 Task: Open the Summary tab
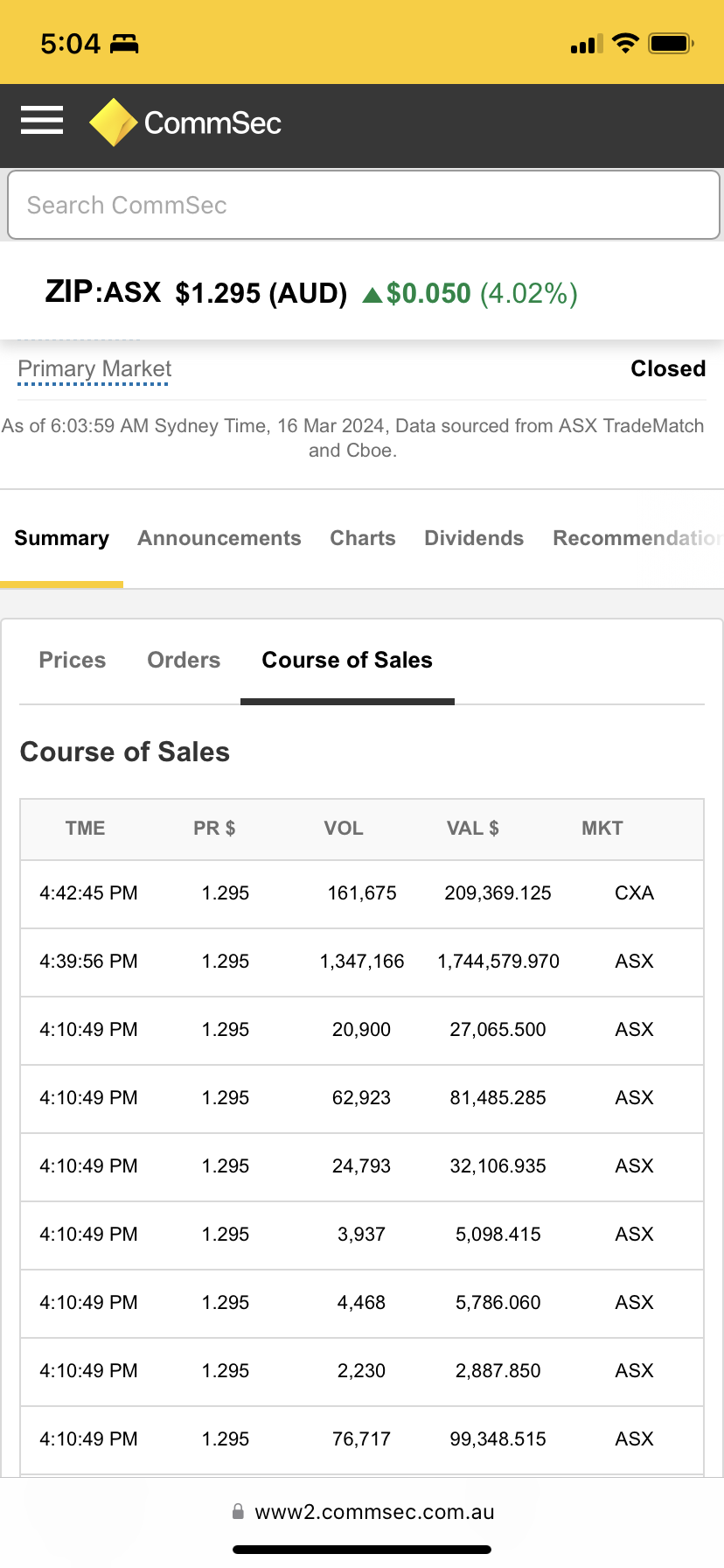pos(62,538)
